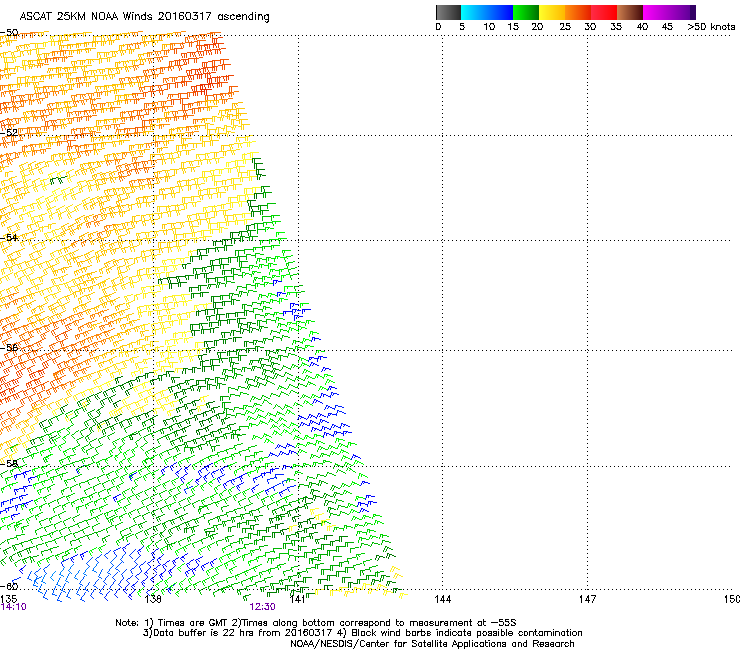The width and height of the screenshot is (740, 650).
Task: Click the longitude label 147
Action: tap(587, 599)
